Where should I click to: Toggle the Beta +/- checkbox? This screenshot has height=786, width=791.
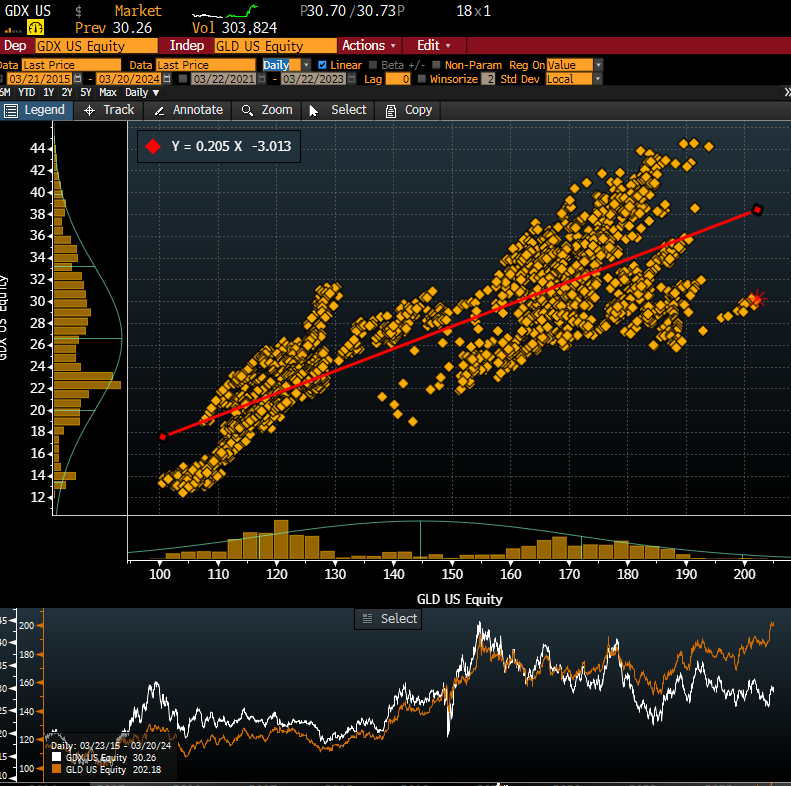[373, 65]
